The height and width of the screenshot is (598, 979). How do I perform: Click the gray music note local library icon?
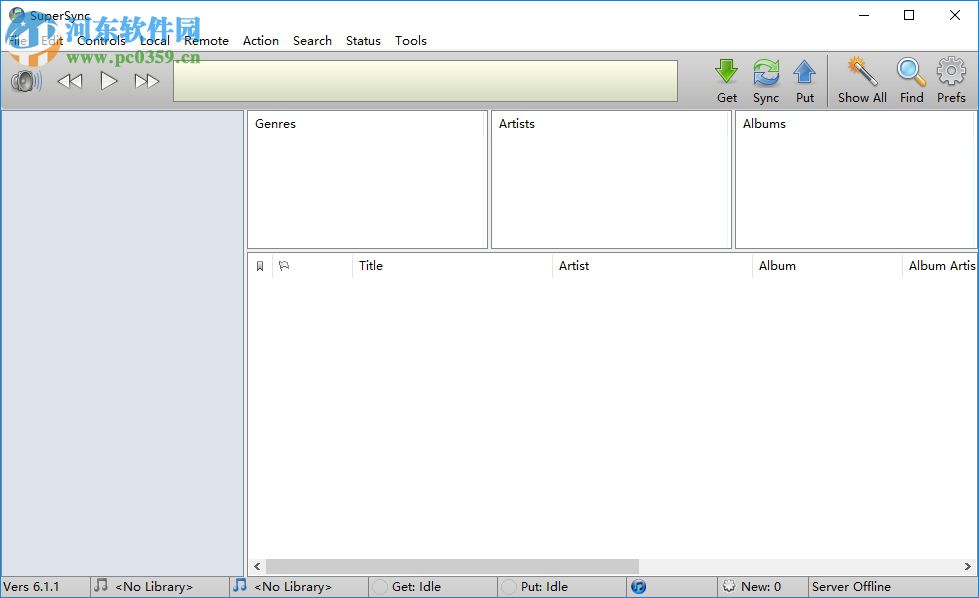pos(101,585)
